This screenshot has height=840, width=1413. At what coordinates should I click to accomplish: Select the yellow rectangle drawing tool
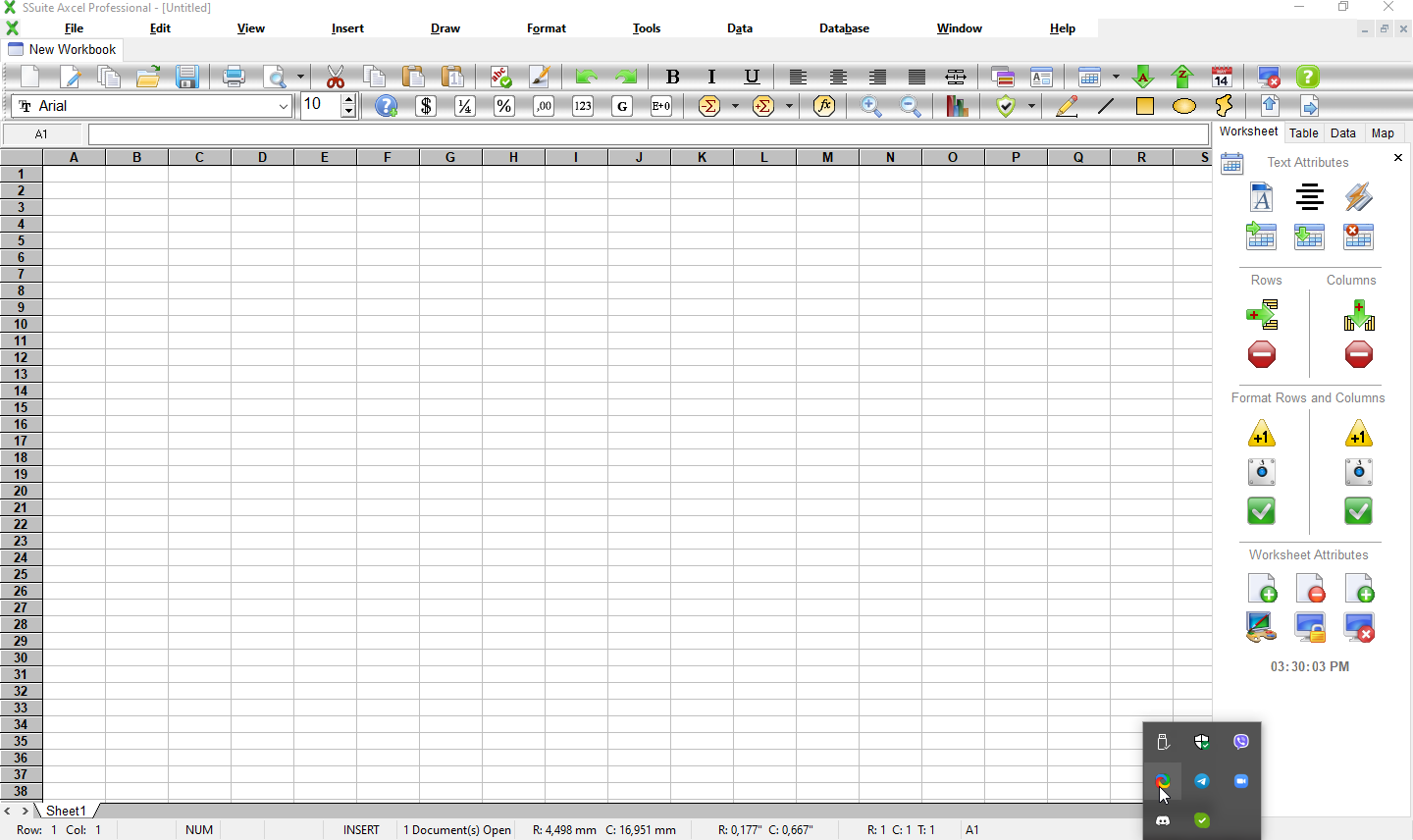(x=1145, y=106)
